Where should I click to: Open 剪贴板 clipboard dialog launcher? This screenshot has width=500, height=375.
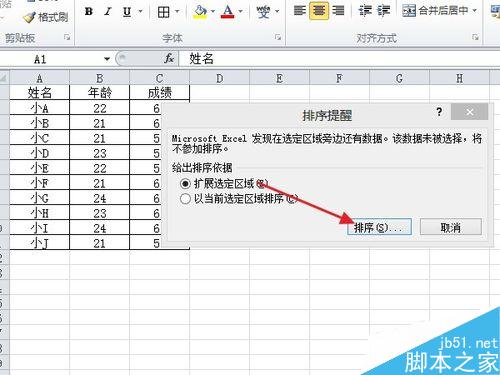(67, 37)
